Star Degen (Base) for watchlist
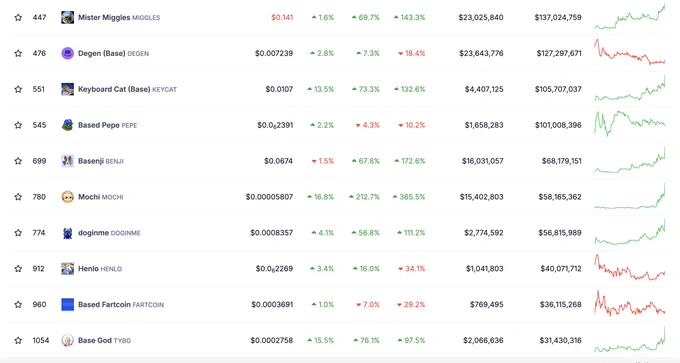This screenshot has height=363, width=680. click(x=18, y=53)
